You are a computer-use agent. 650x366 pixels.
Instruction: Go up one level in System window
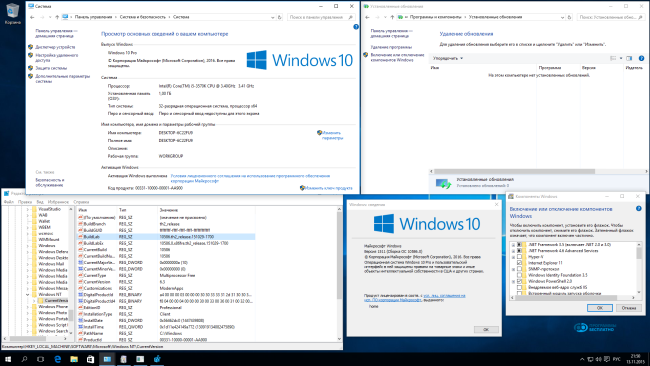coord(57,17)
